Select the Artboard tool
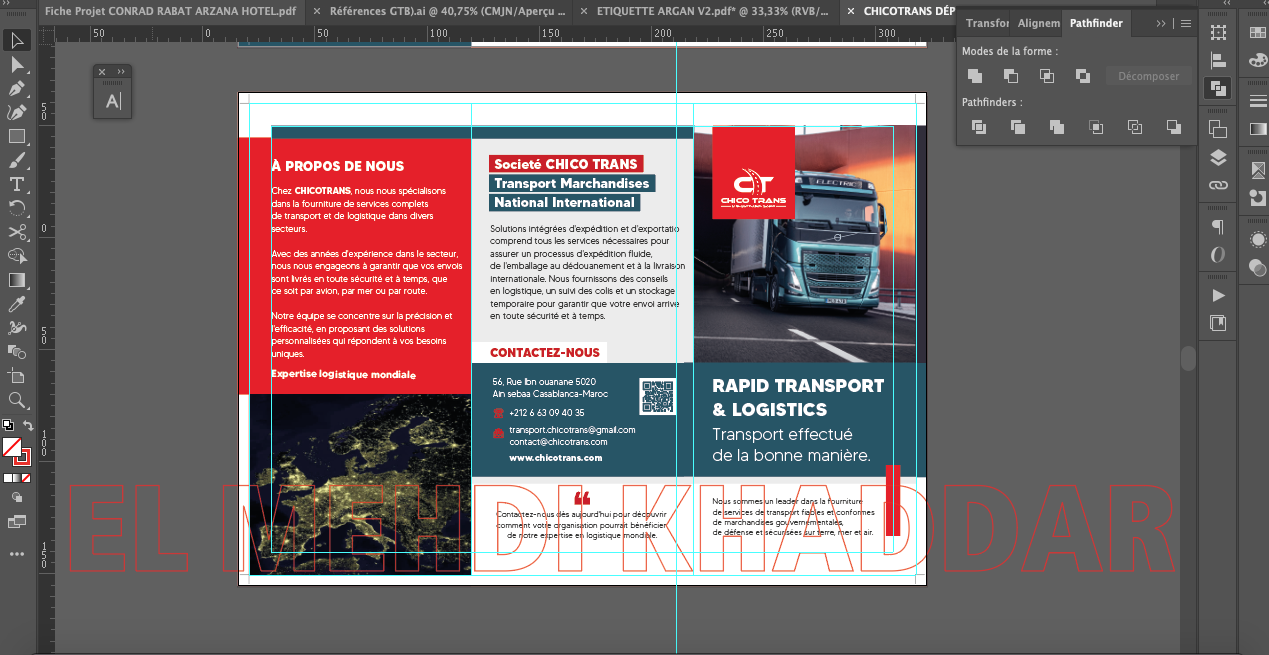 (x=17, y=376)
